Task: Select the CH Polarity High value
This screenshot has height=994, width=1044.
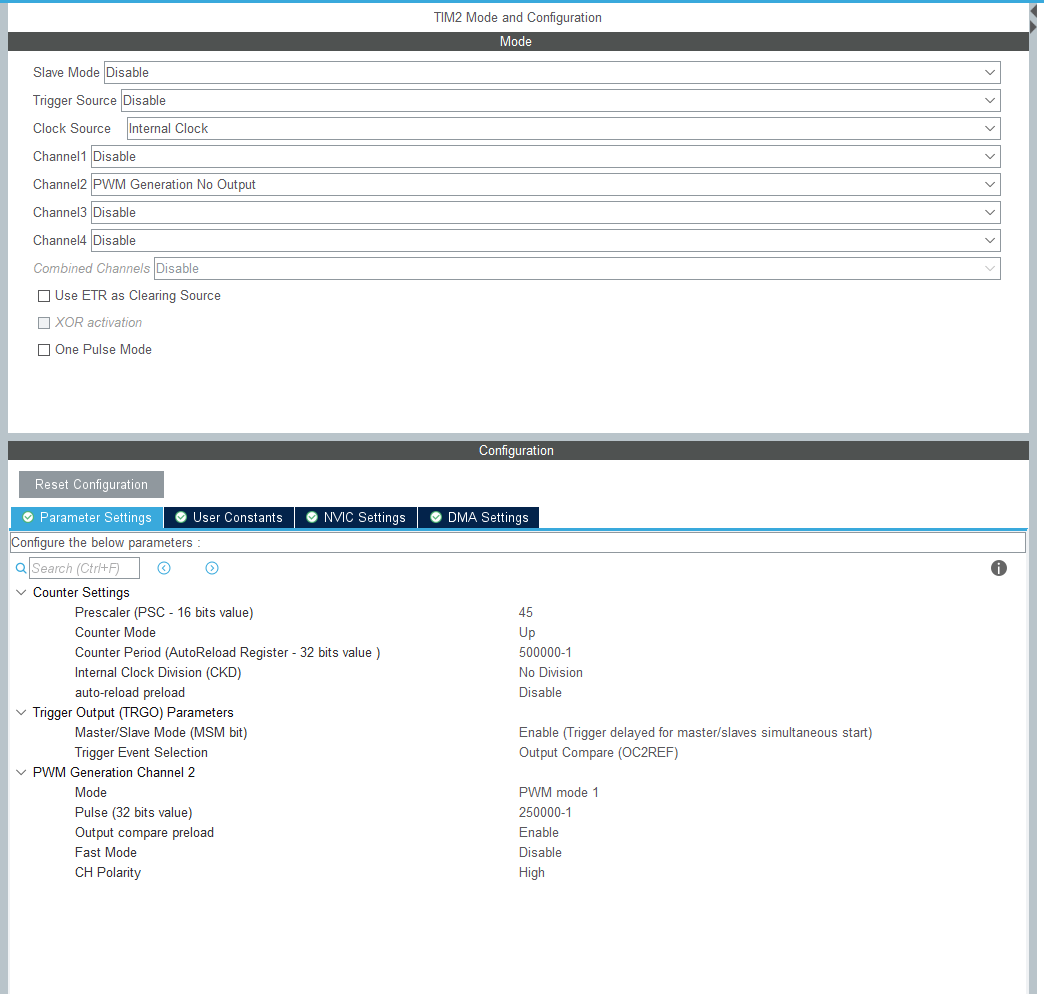Action: [531, 871]
